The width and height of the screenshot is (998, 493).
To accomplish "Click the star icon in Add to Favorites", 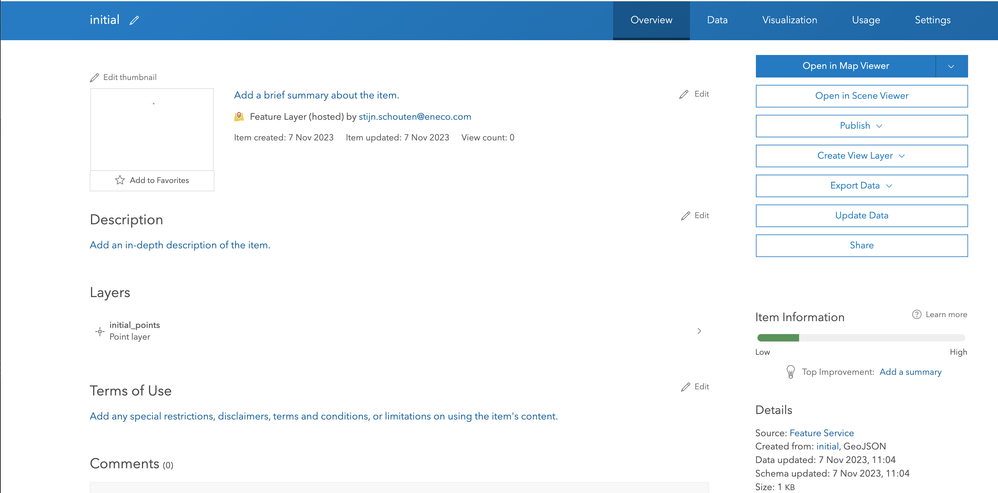I will pos(120,180).
